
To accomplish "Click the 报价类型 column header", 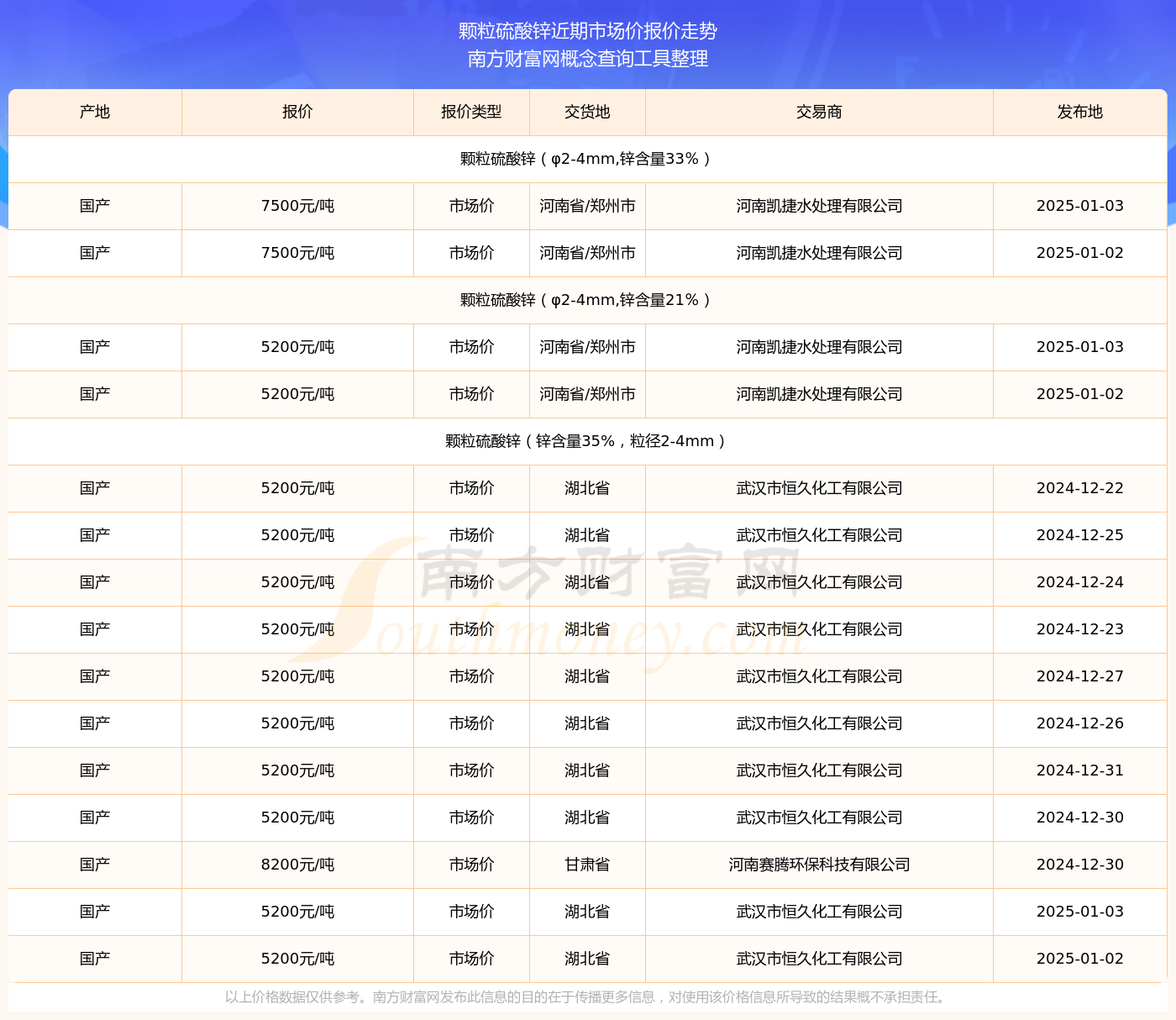I will coord(471,112).
